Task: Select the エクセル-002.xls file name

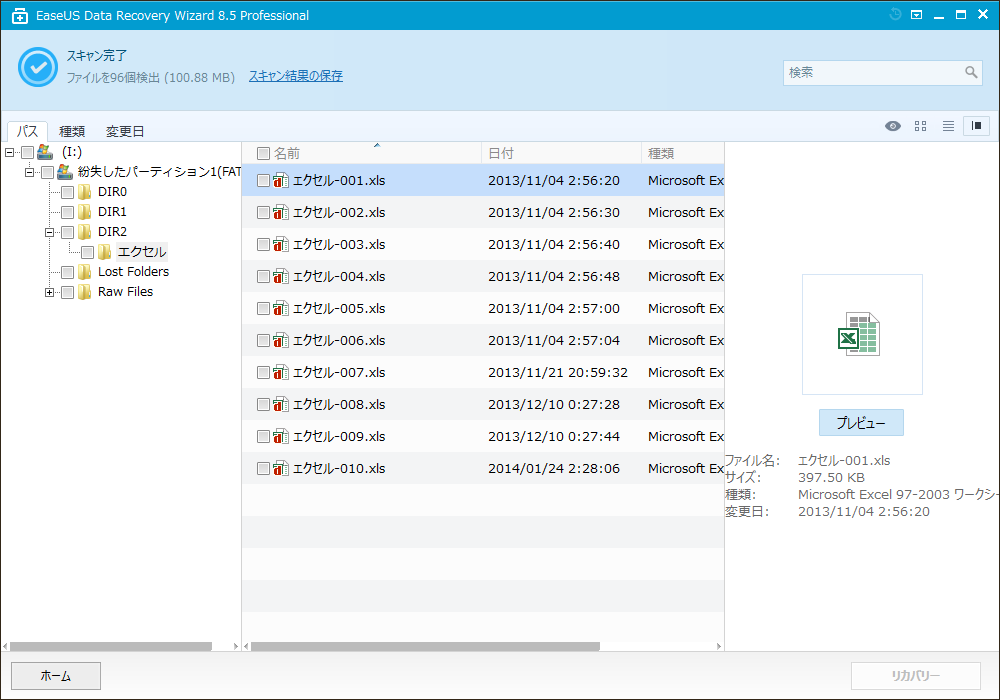Action: click(339, 212)
